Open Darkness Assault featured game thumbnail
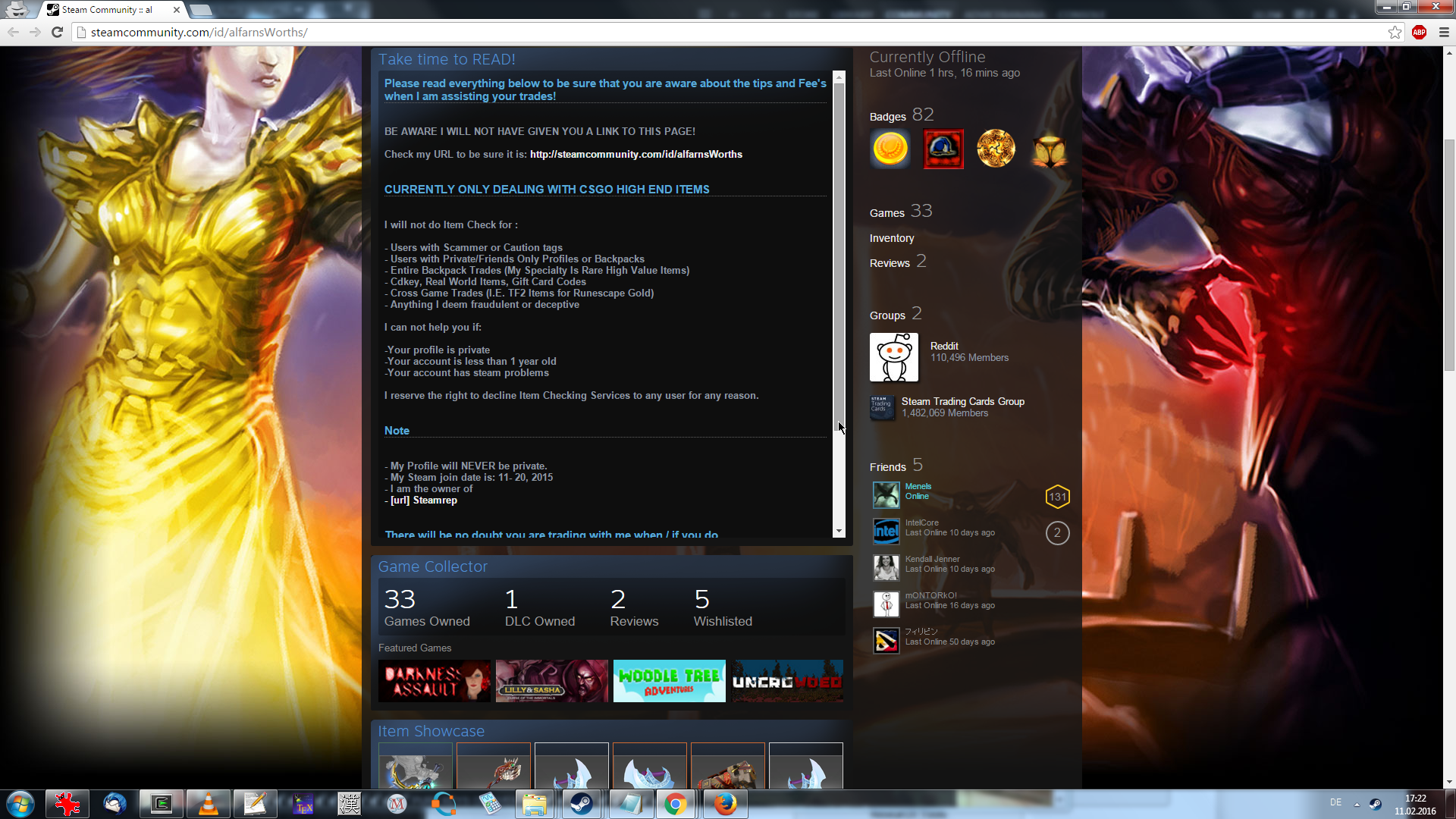1456x819 pixels. [434, 681]
